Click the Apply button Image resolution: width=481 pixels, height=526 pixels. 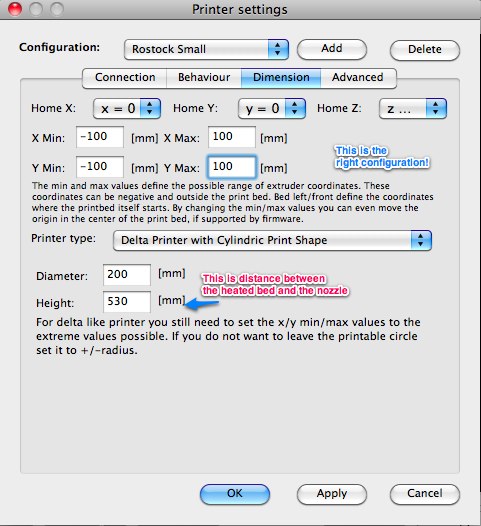332,494
